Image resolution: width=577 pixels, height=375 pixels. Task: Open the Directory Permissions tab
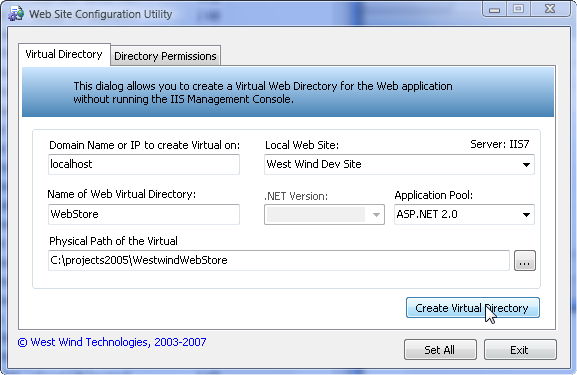point(165,56)
